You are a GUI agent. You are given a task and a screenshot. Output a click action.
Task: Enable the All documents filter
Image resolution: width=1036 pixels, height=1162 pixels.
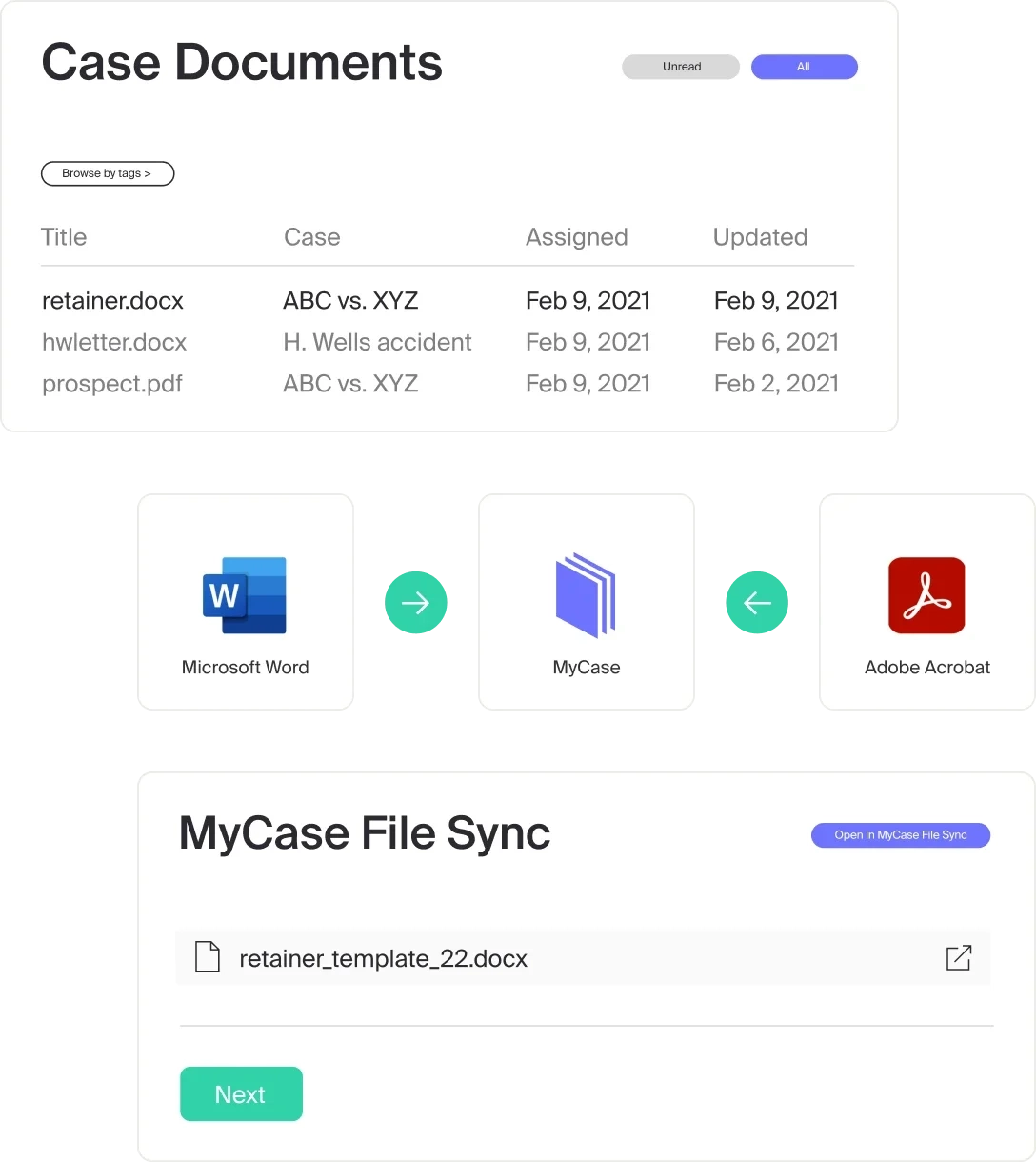pos(805,67)
